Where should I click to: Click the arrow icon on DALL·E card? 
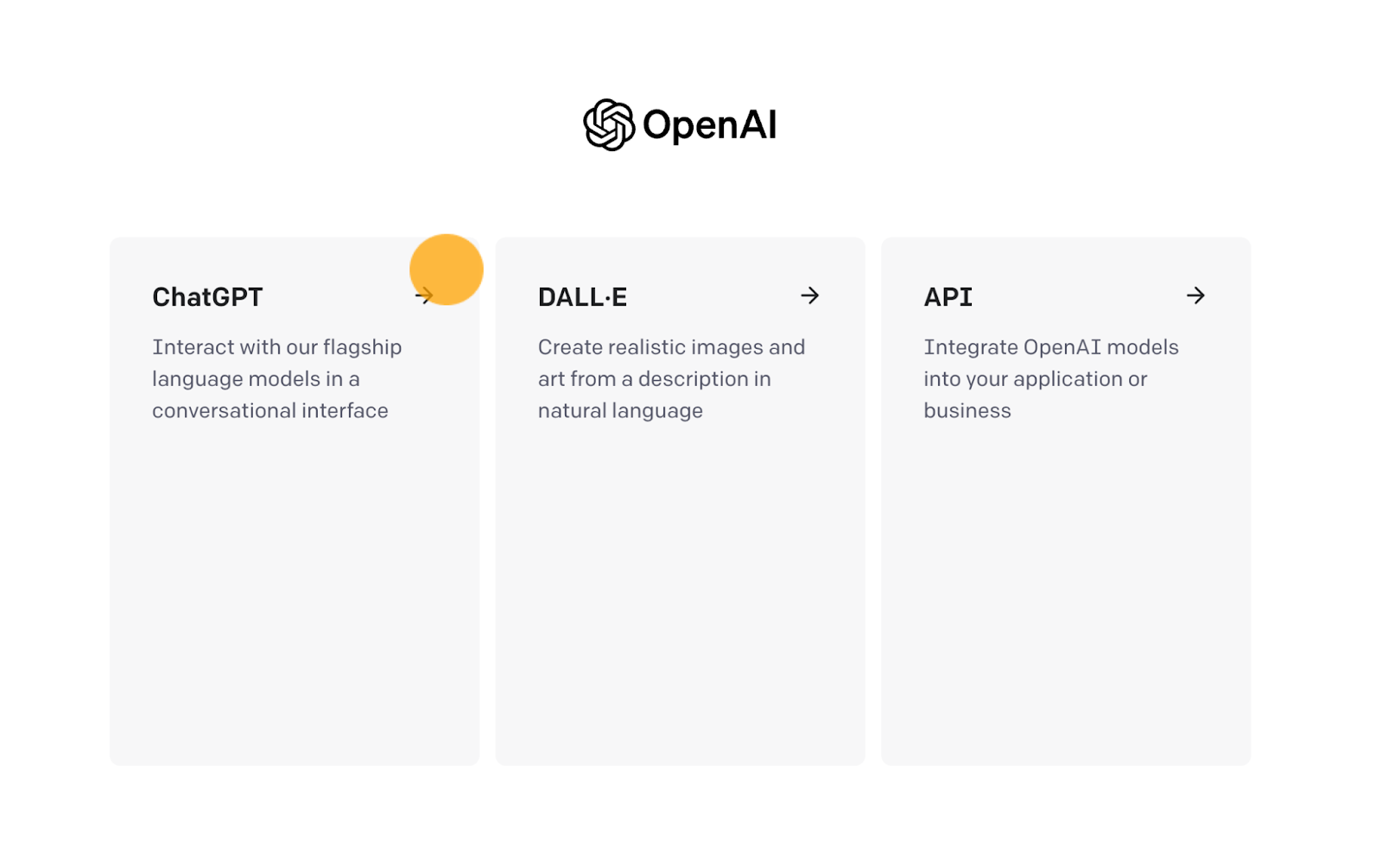(809, 296)
